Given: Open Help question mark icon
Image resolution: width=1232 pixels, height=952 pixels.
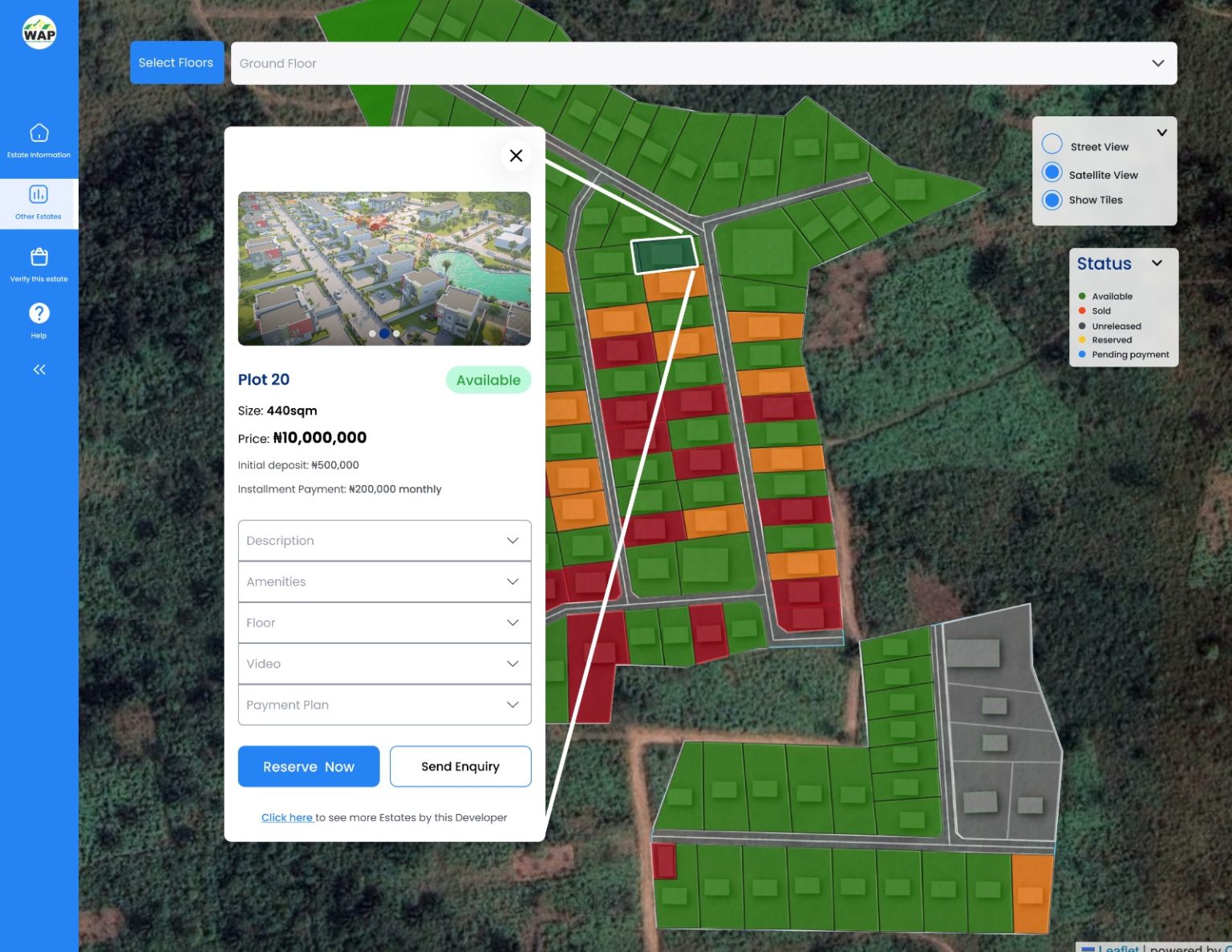Looking at the screenshot, I should [x=38, y=314].
